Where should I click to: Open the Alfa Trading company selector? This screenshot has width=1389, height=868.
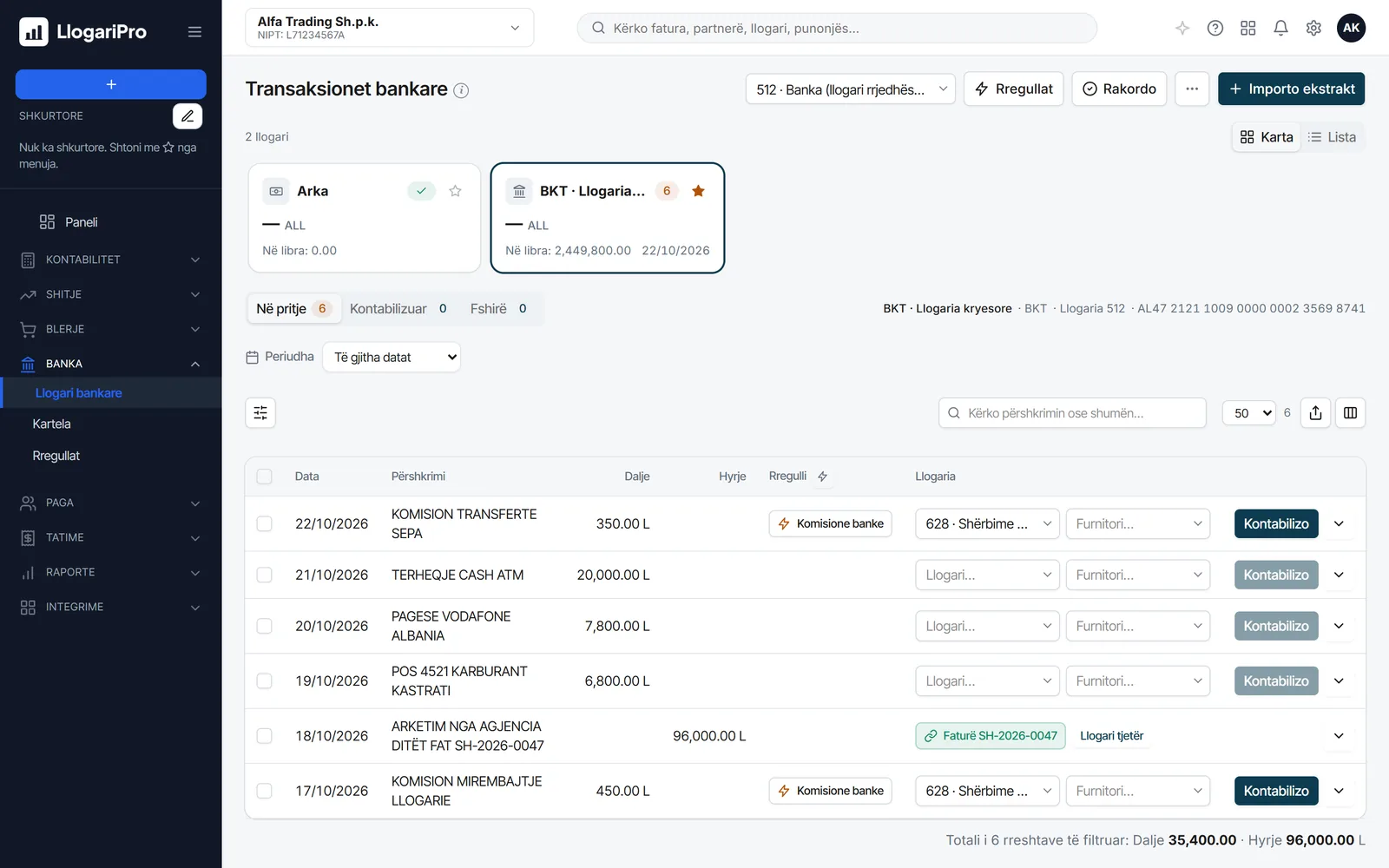coord(390,28)
